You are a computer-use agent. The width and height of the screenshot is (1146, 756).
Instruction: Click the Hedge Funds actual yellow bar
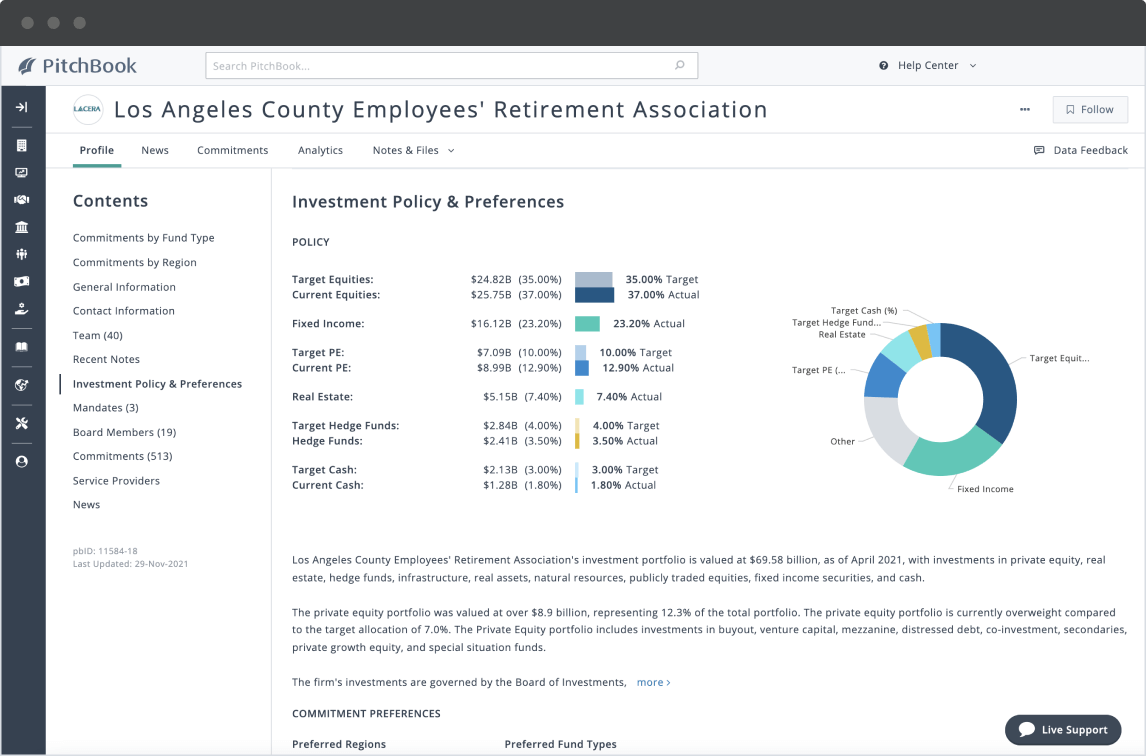coord(577,441)
